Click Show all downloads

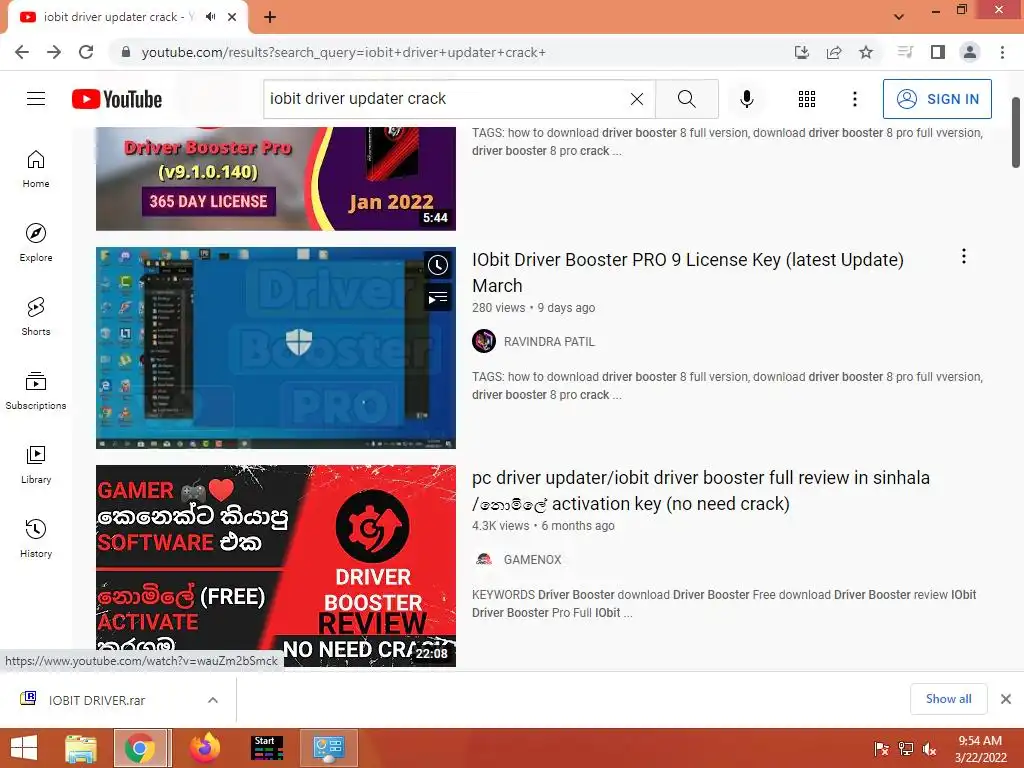948,699
